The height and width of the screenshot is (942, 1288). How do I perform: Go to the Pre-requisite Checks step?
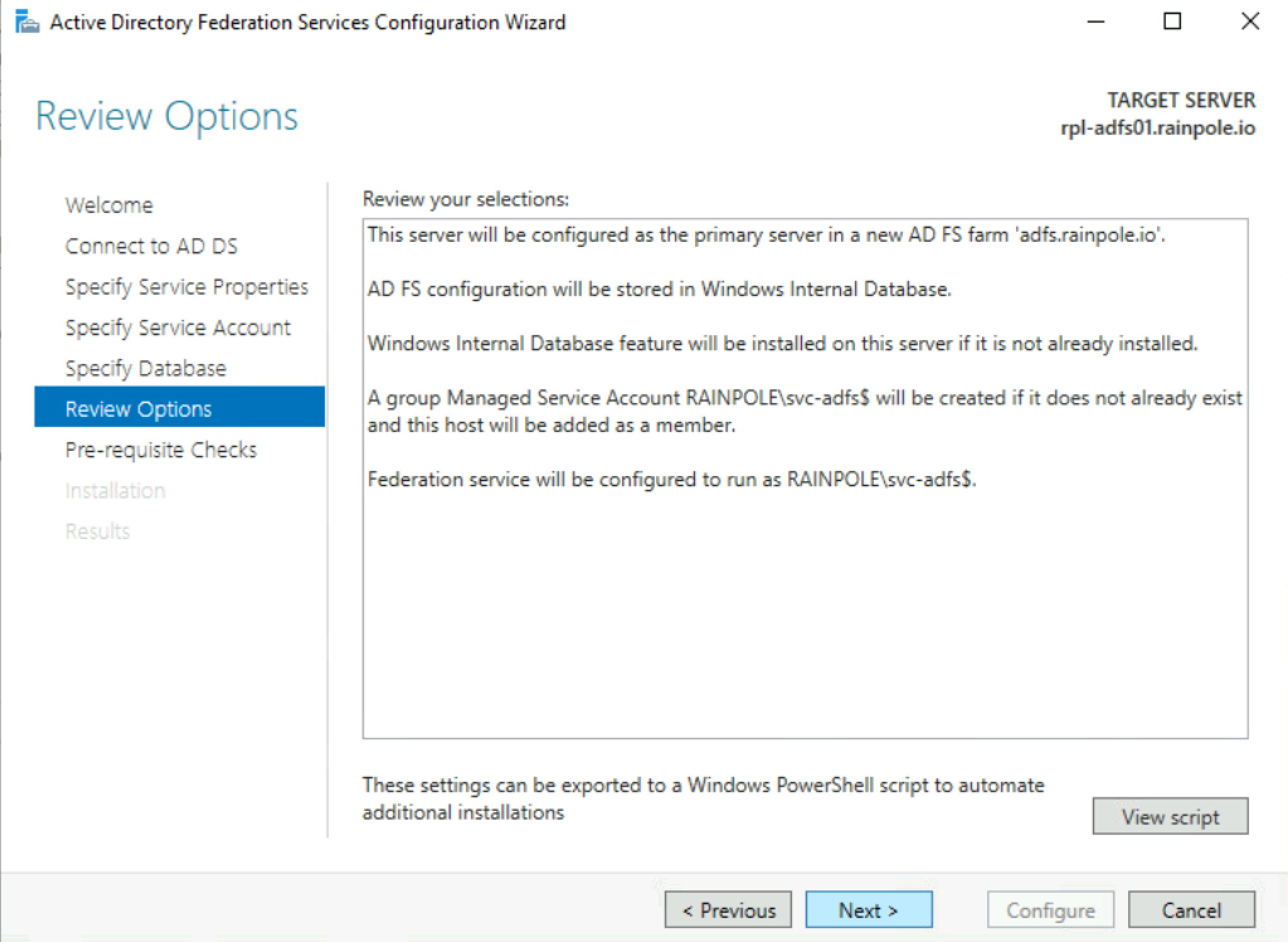point(161,450)
